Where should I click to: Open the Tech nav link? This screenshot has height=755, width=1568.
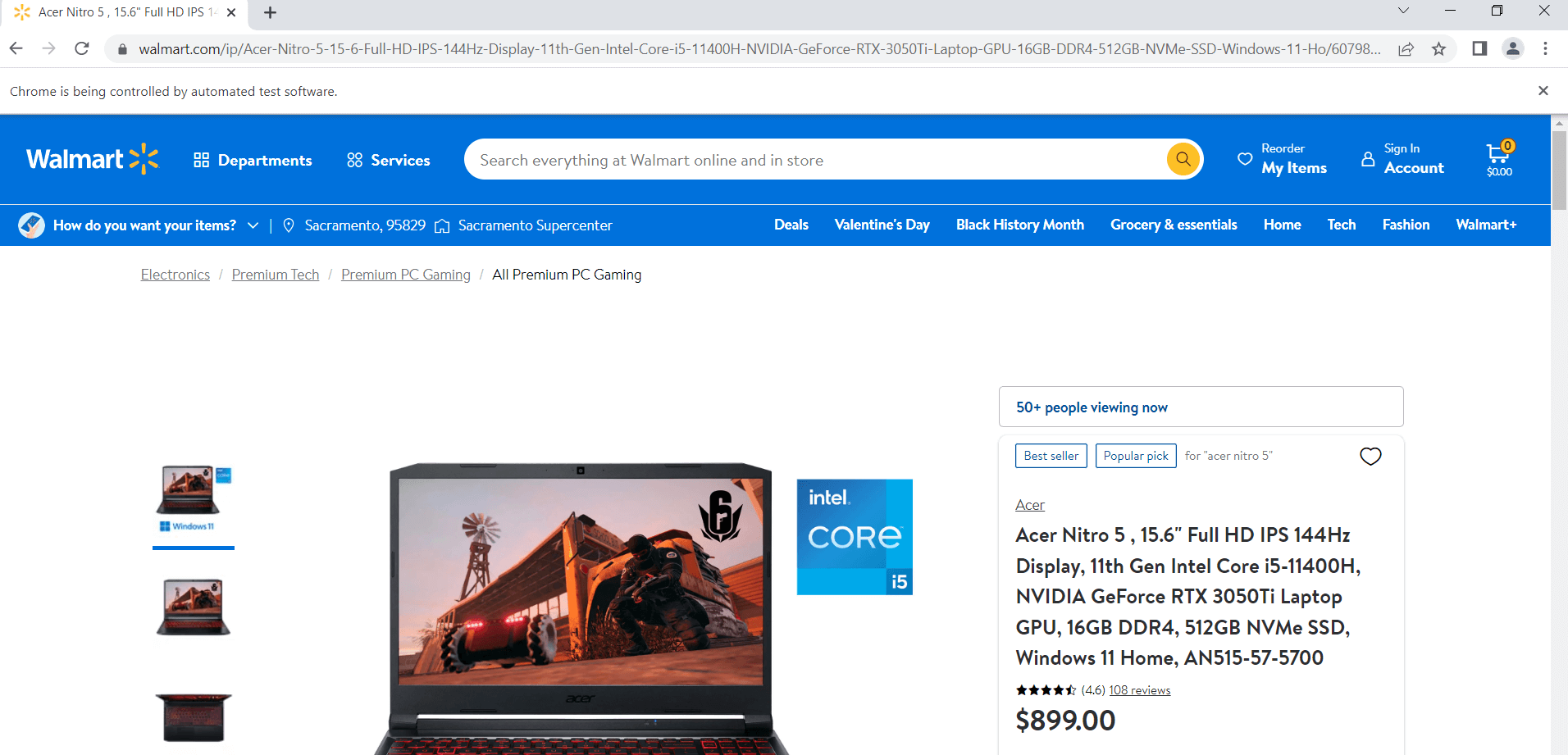pyautogui.click(x=1342, y=225)
